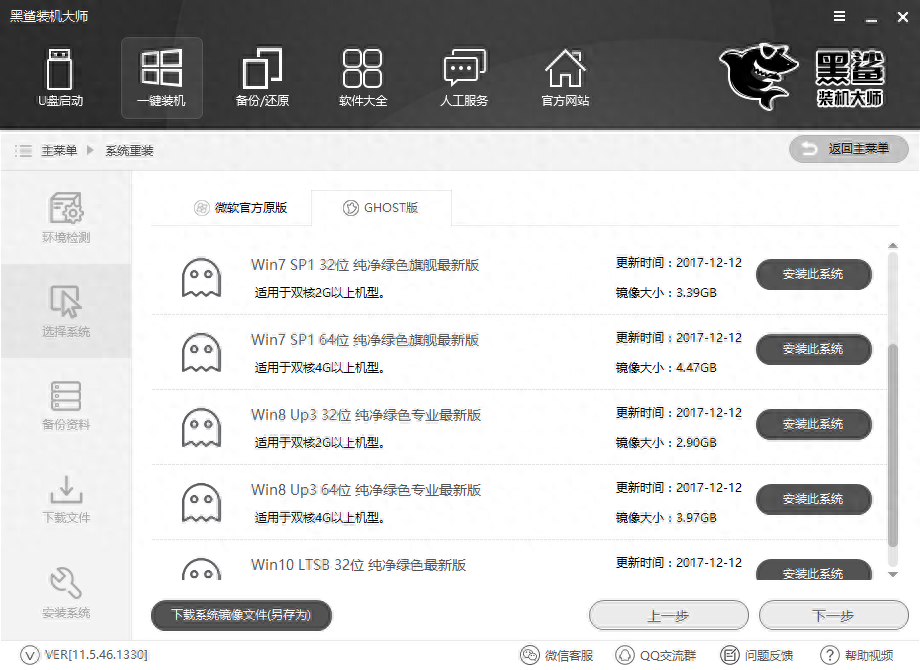
Task: Open the U盘启动 (USB boot) tool
Action: tap(60, 78)
